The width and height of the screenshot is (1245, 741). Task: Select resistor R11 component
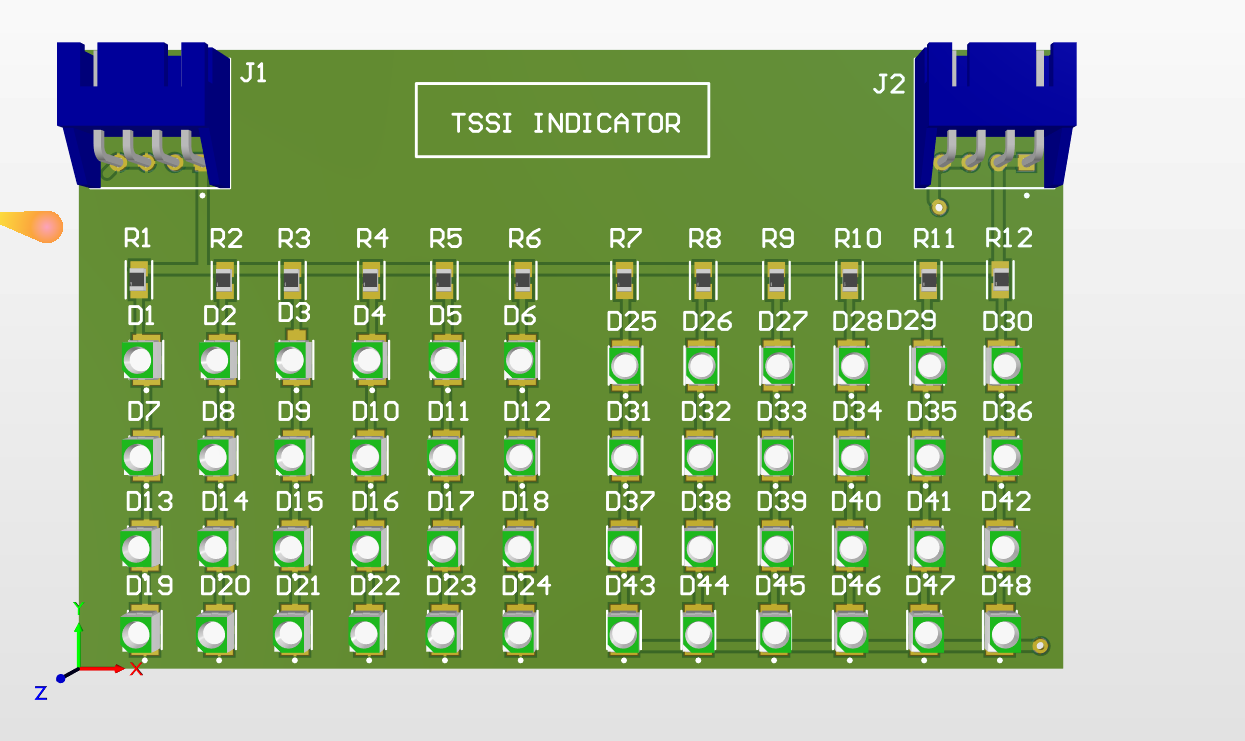(929, 279)
